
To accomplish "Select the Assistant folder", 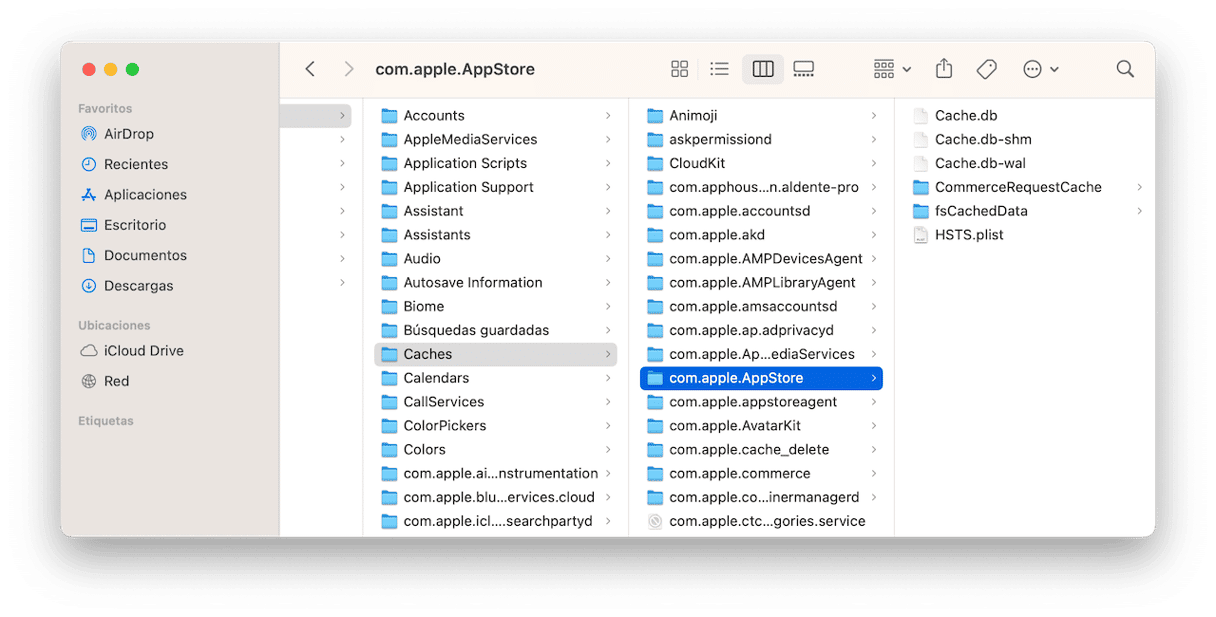I will (x=496, y=211).
